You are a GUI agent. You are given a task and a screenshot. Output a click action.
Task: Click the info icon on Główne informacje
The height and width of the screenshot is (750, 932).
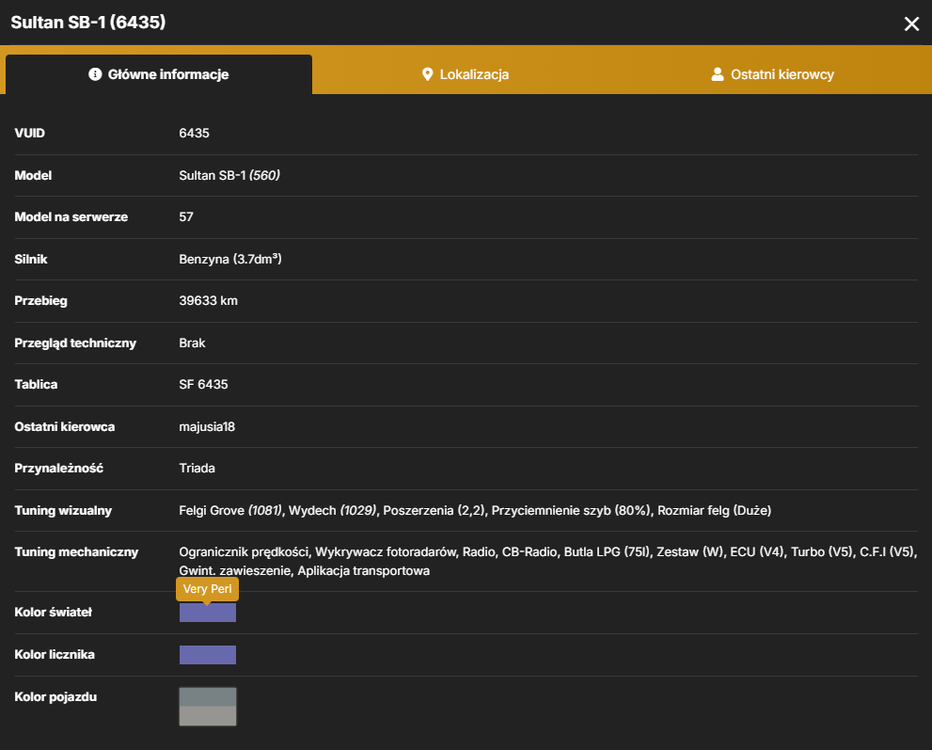click(95, 74)
